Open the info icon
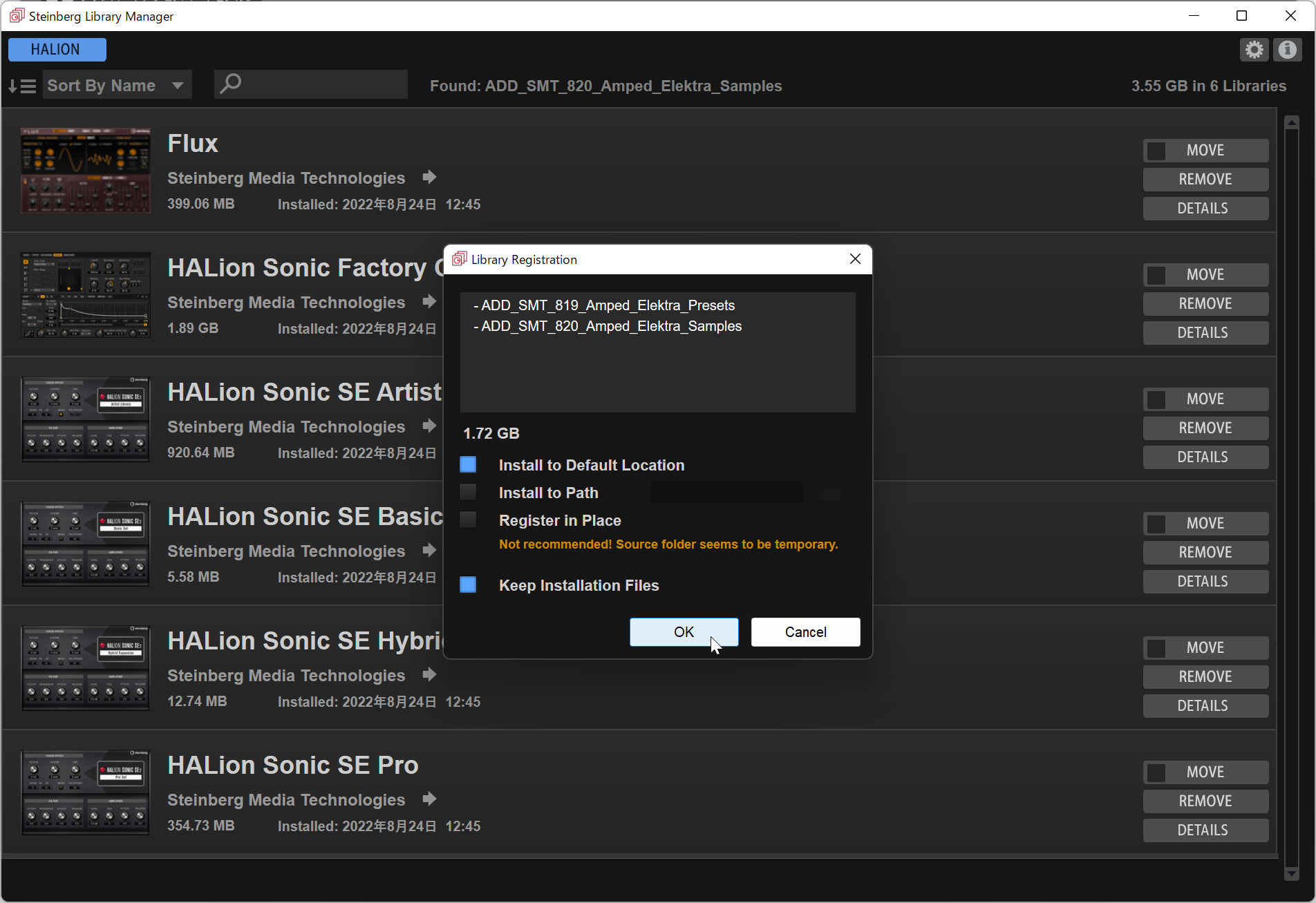This screenshot has height=903, width=1316. 1287,50
